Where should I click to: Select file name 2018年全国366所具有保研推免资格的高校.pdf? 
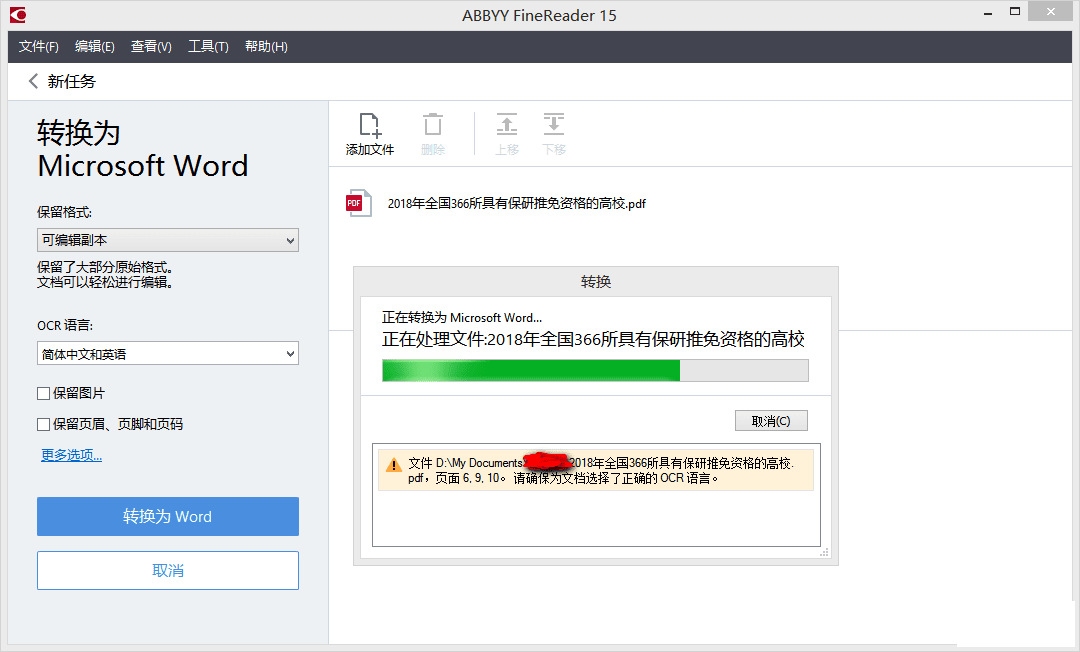[x=517, y=203]
